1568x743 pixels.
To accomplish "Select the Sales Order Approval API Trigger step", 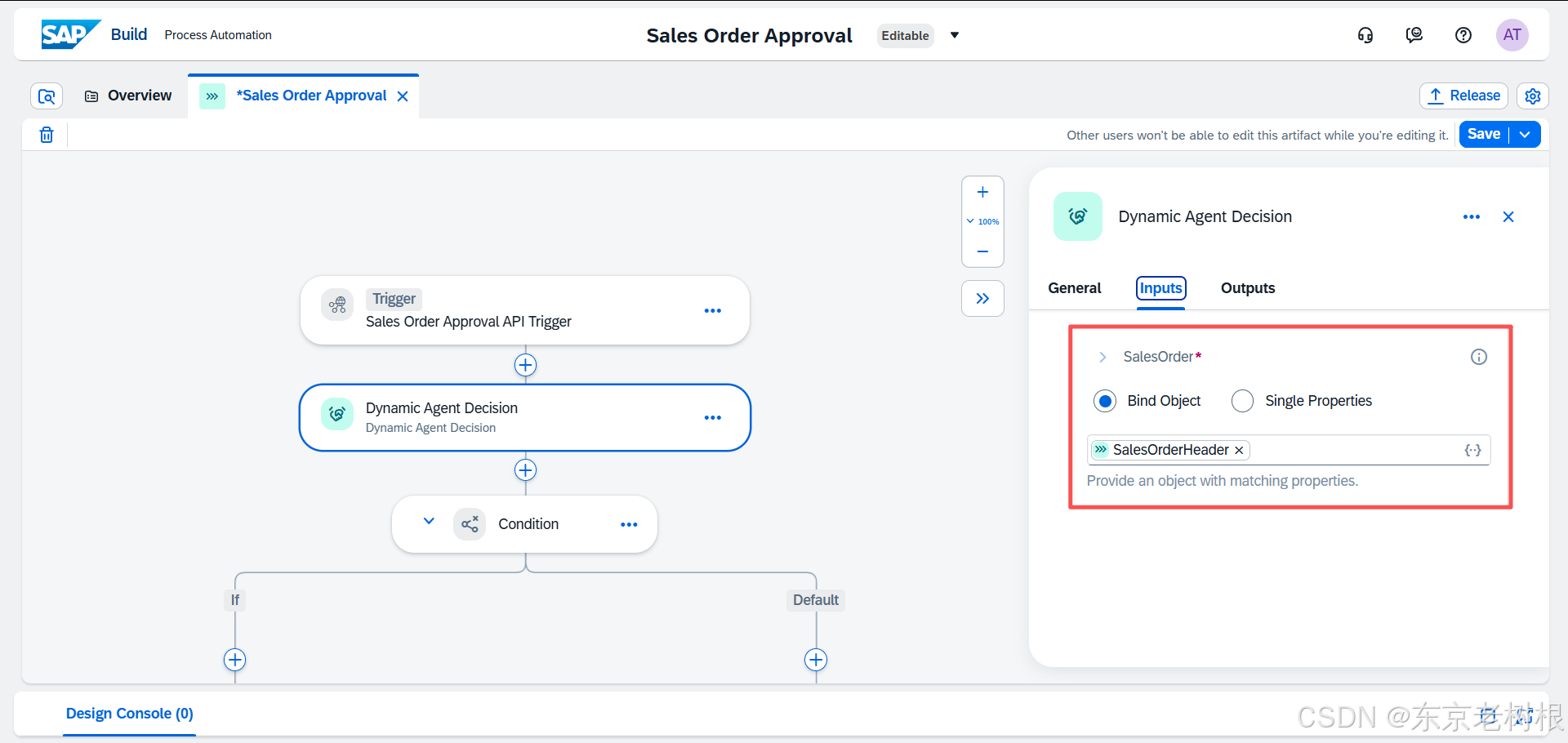I will tap(524, 310).
